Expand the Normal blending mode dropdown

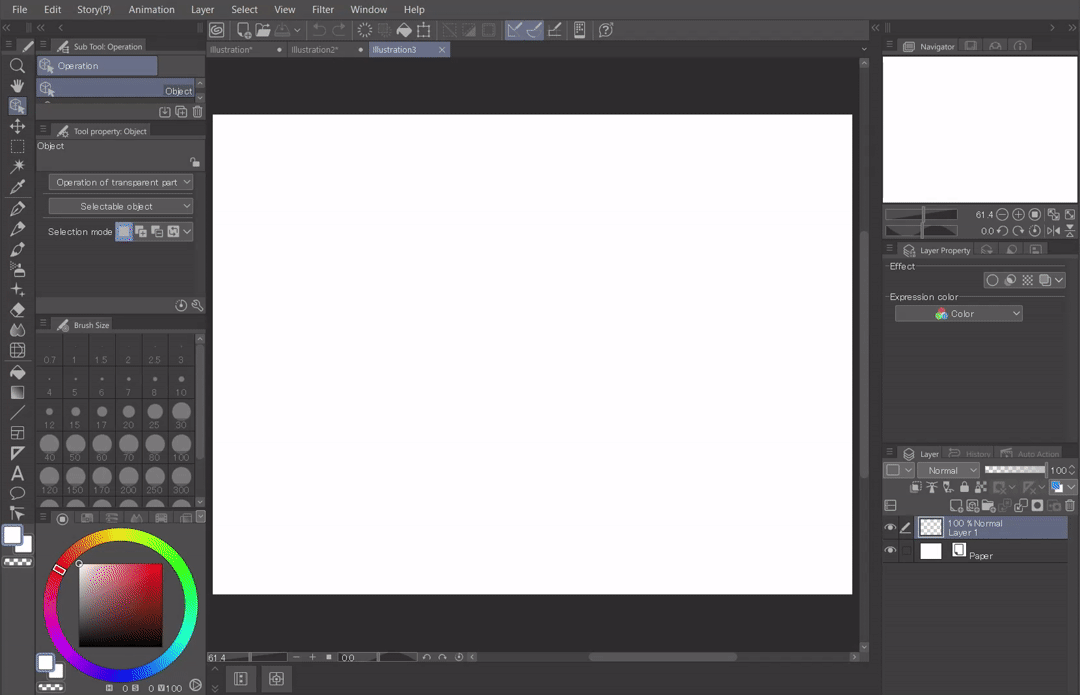[948, 470]
